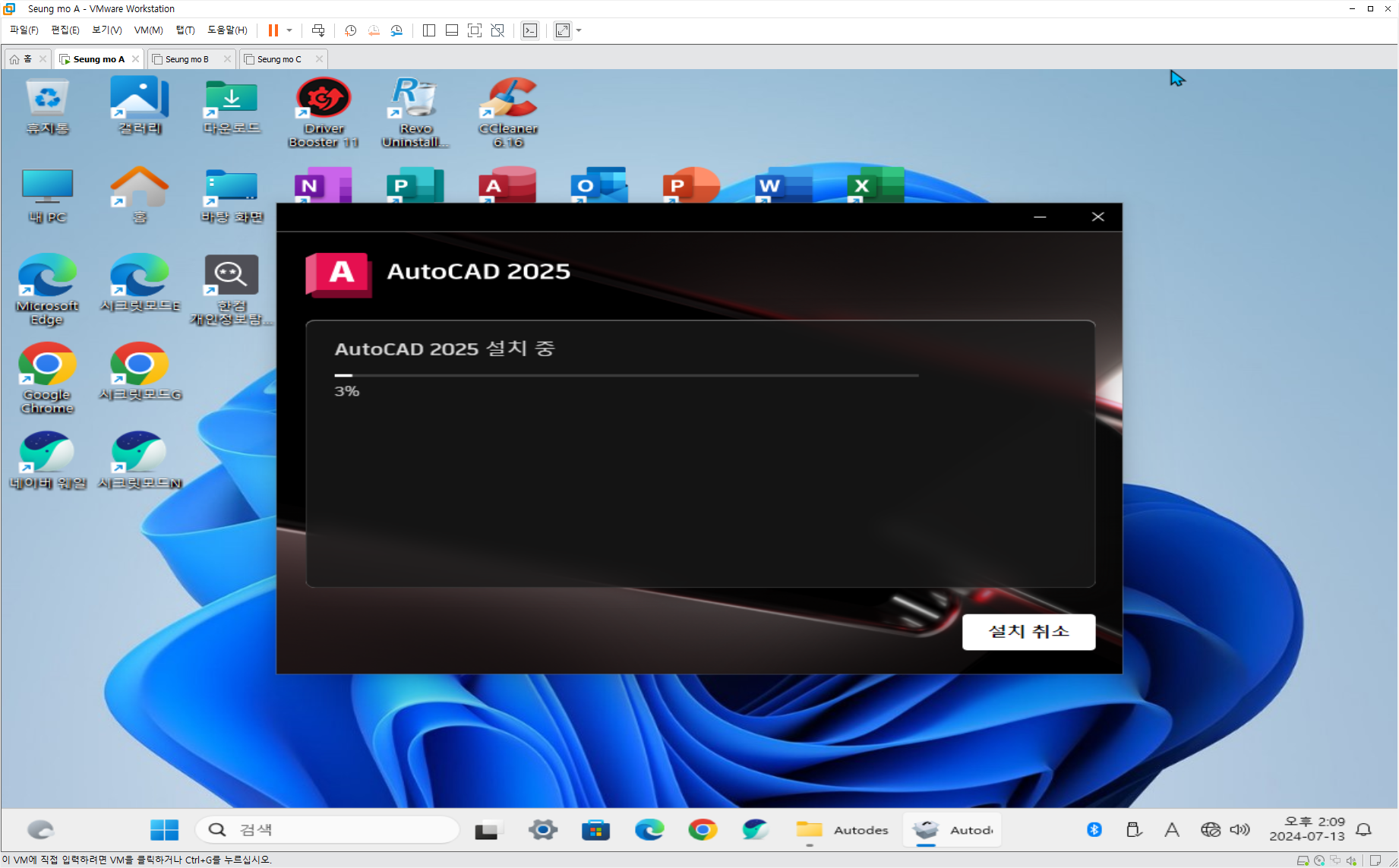Toggle the thumbnail bar view
This screenshot has width=1399, height=868.
[x=452, y=30]
